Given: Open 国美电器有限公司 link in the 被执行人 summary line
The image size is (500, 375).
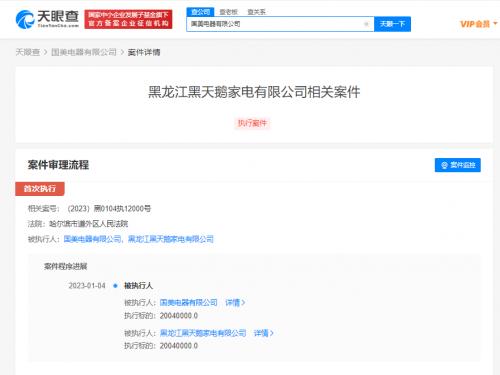Looking at the screenshot, I should 93,239.
